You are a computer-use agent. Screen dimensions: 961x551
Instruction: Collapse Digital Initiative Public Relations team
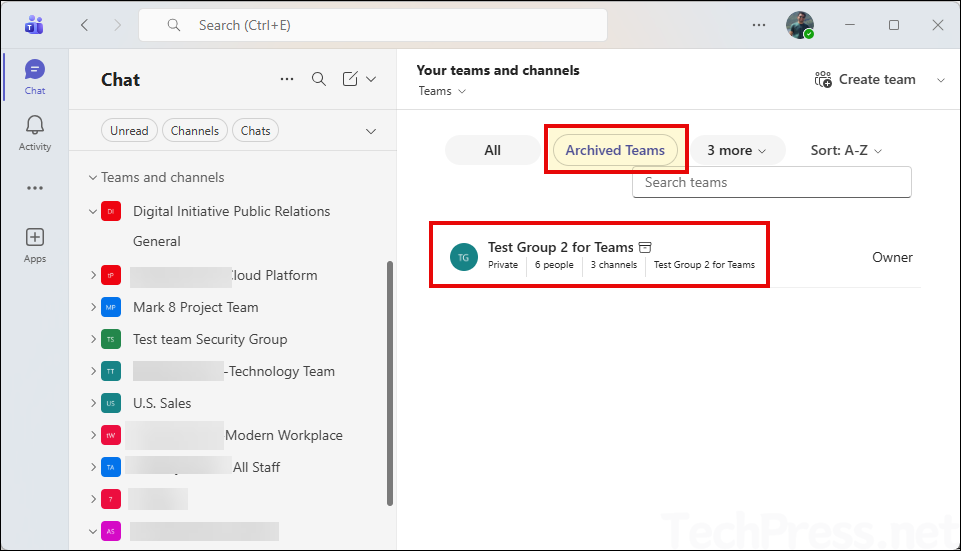point(93,211)
